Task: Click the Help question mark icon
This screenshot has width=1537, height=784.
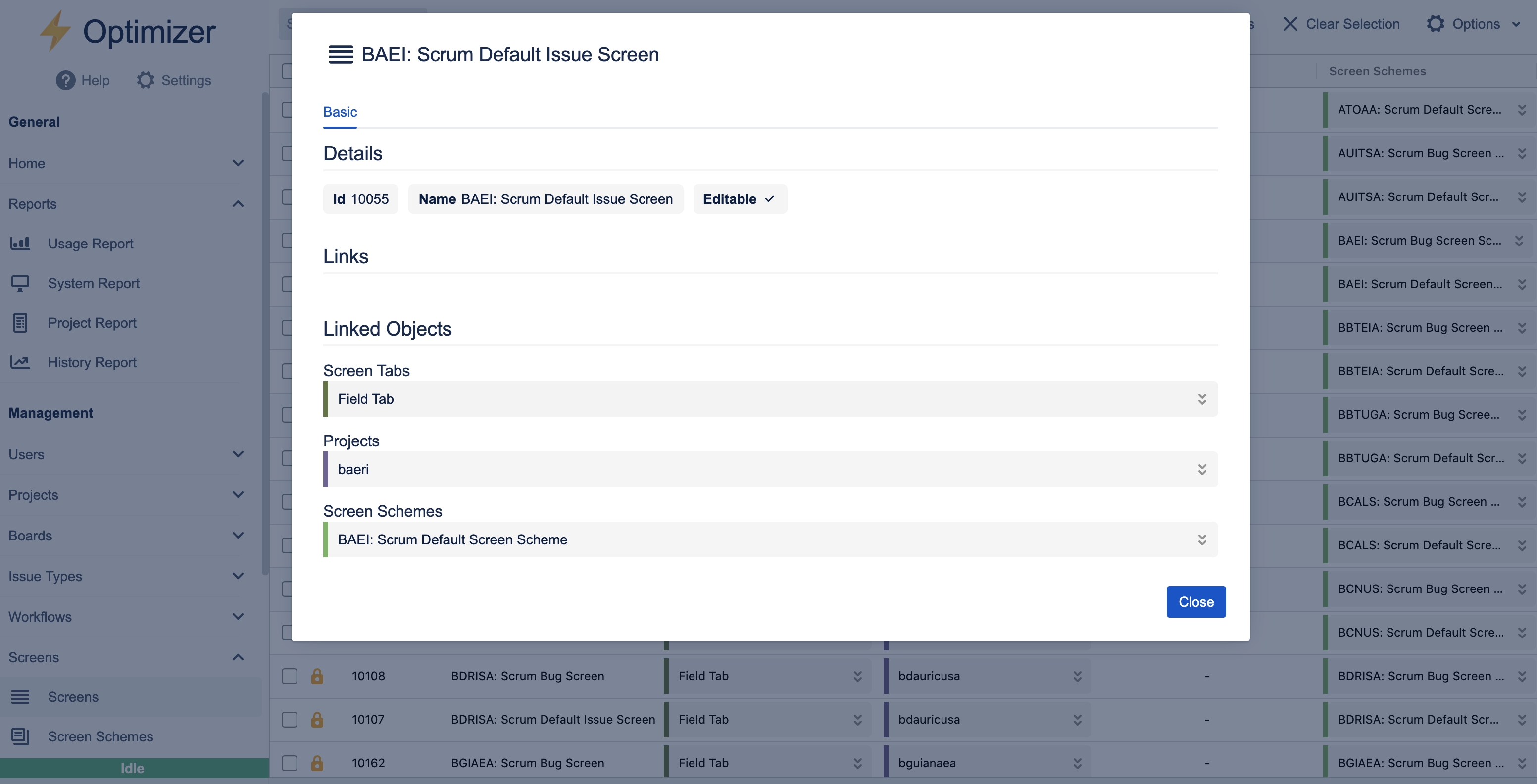Action: tap(66, 80)
